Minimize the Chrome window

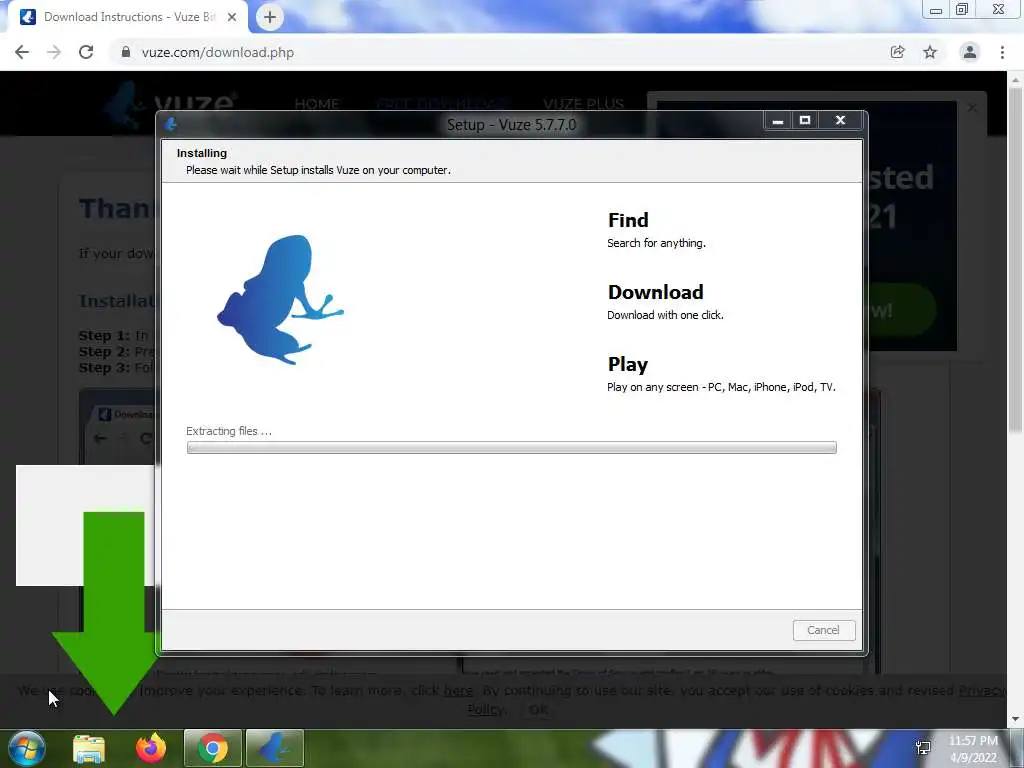(x=936, y=10)
